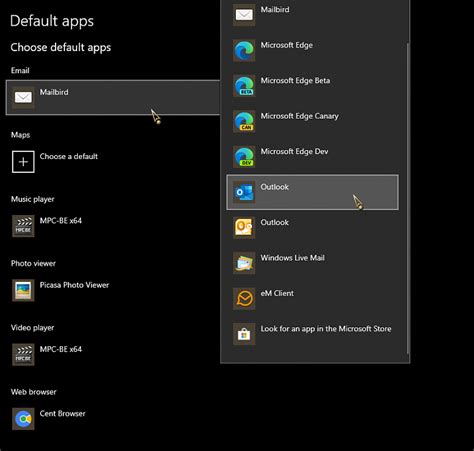This screenshot has width=474, height=451.
Task: Click the eM Client icon
Action: [x=244, y=299]
